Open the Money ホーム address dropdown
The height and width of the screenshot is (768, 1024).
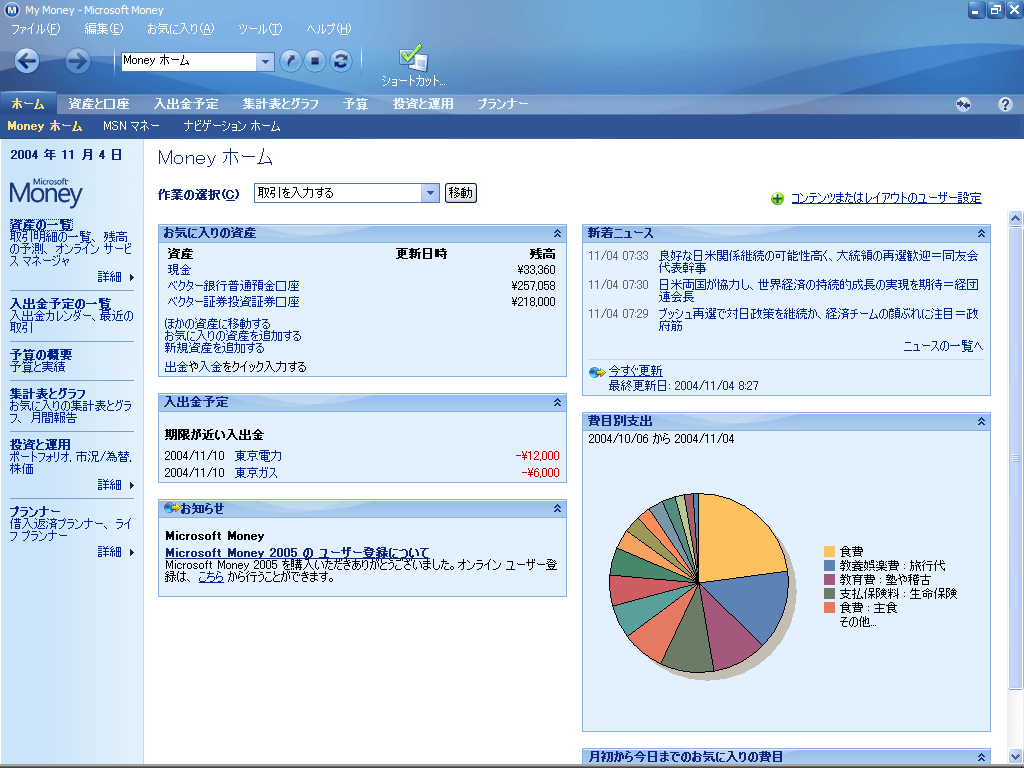pos(264,61)
